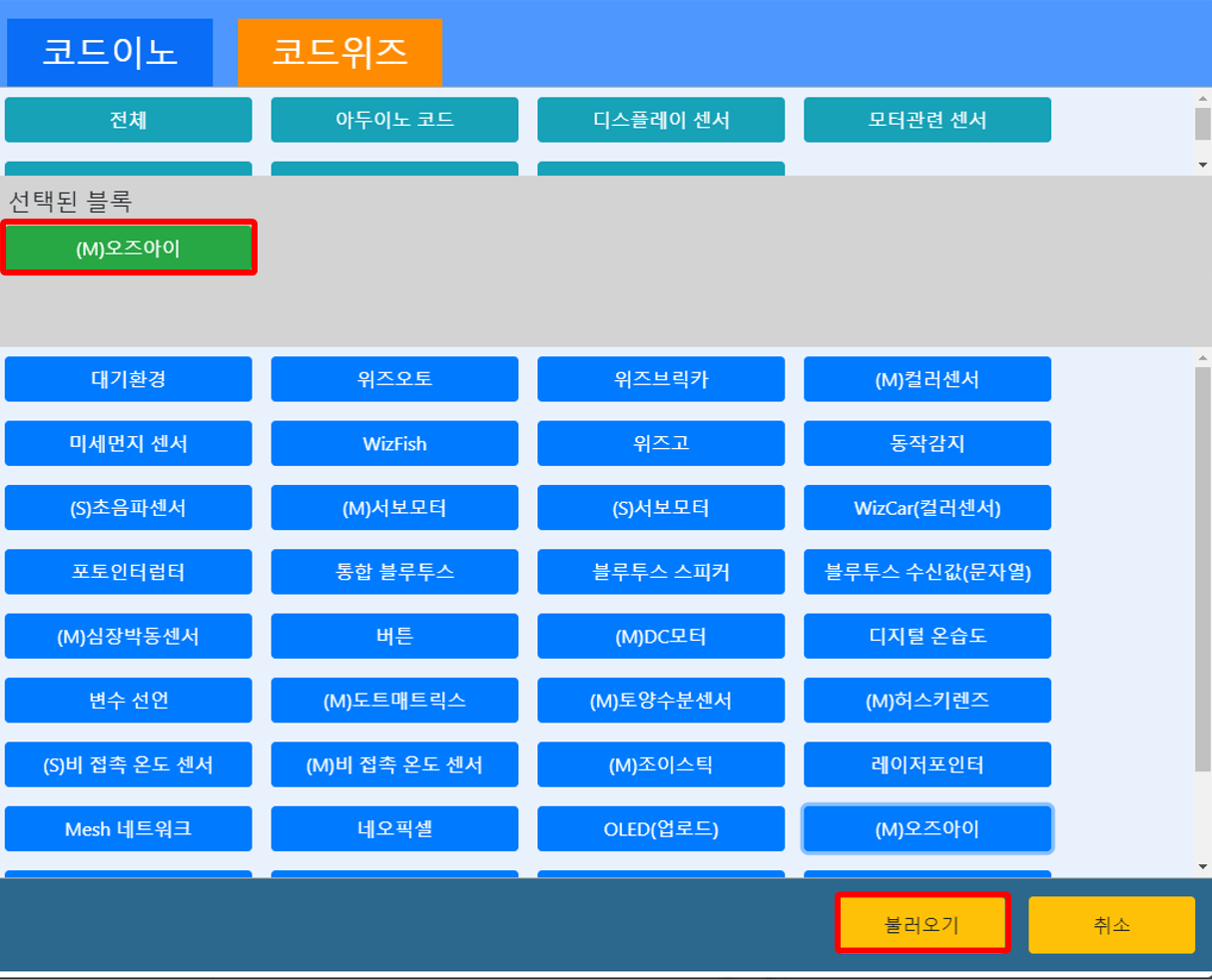Filter by 모터관련 센서 category

coord(926,120)
